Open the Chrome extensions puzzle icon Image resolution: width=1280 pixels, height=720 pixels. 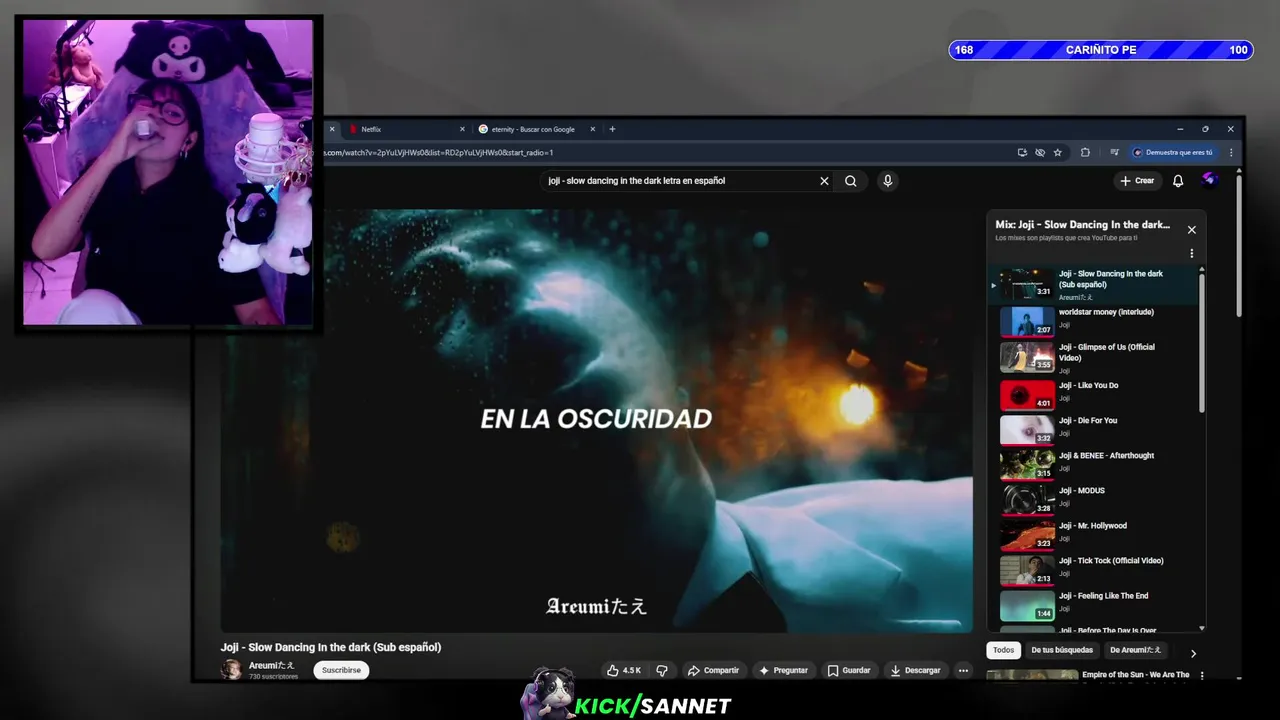pyautogui.click(x=1085, y=153)
